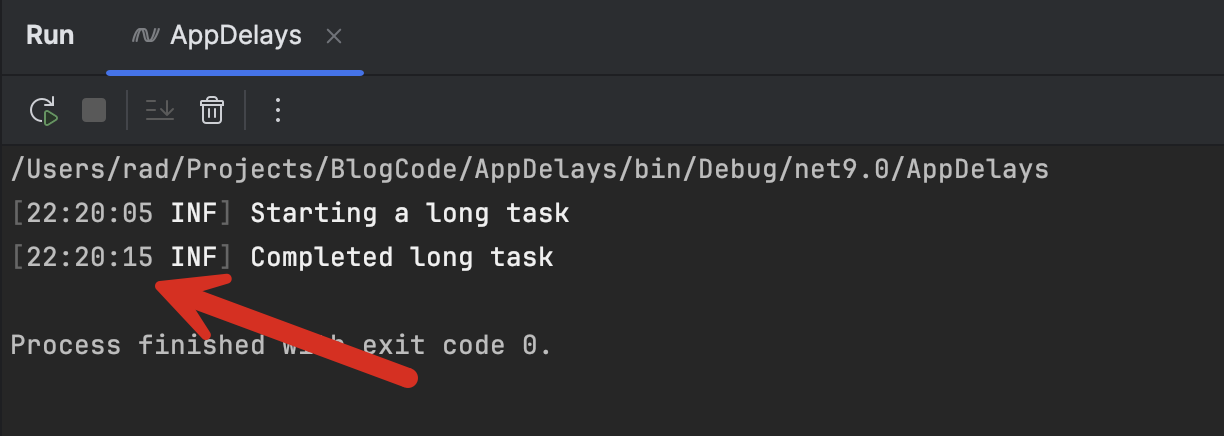Rerun the AppDelays application
Screen dimensions: 1224x436
[44, 110]
